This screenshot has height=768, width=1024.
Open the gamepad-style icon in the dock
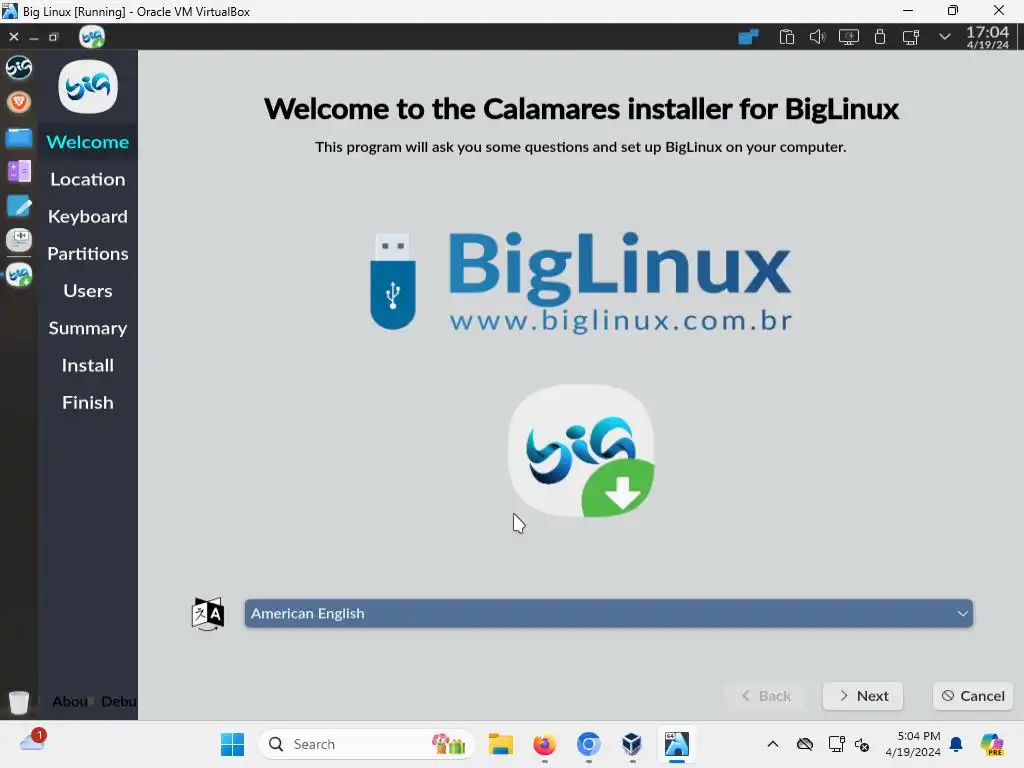[x=19, y=240]
